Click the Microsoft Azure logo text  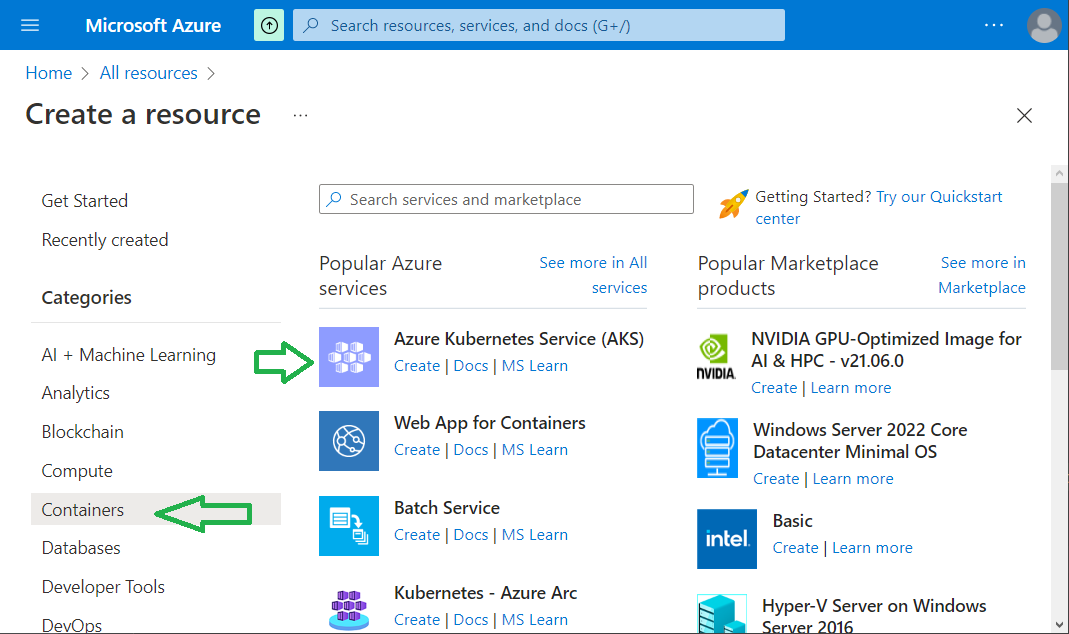coord(153,25)
